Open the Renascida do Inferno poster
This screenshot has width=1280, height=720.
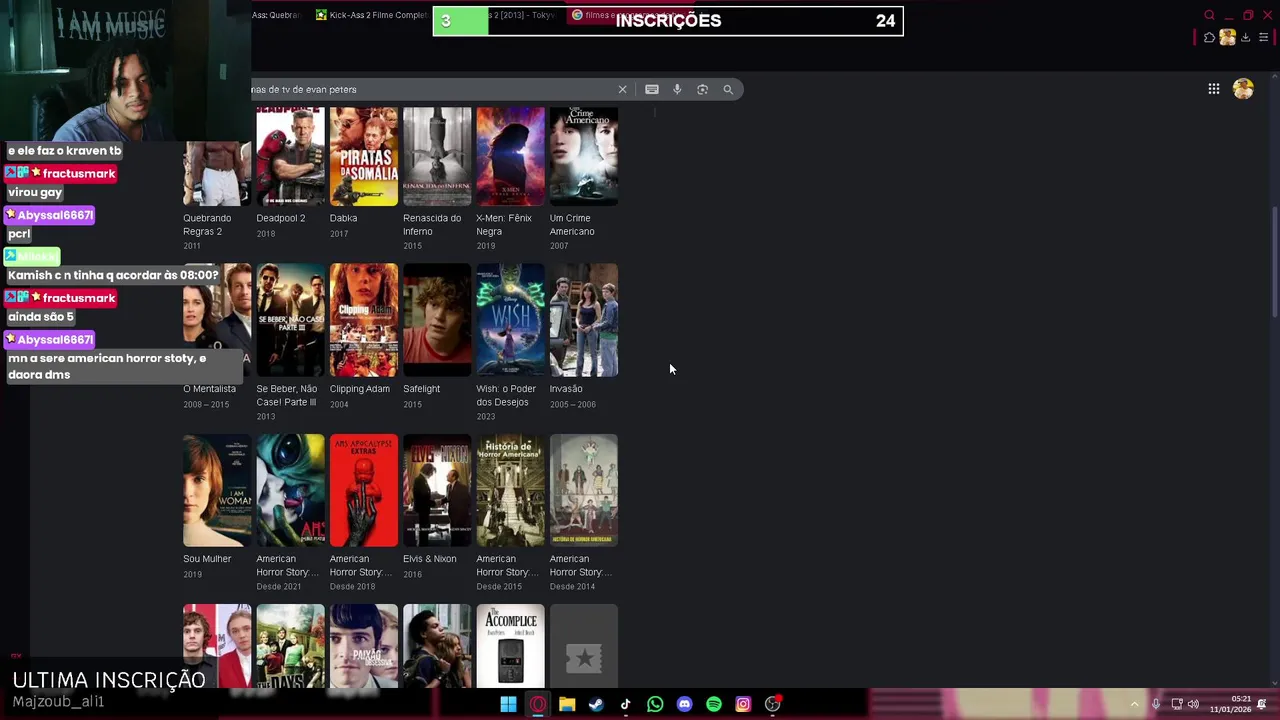point(437,156)
